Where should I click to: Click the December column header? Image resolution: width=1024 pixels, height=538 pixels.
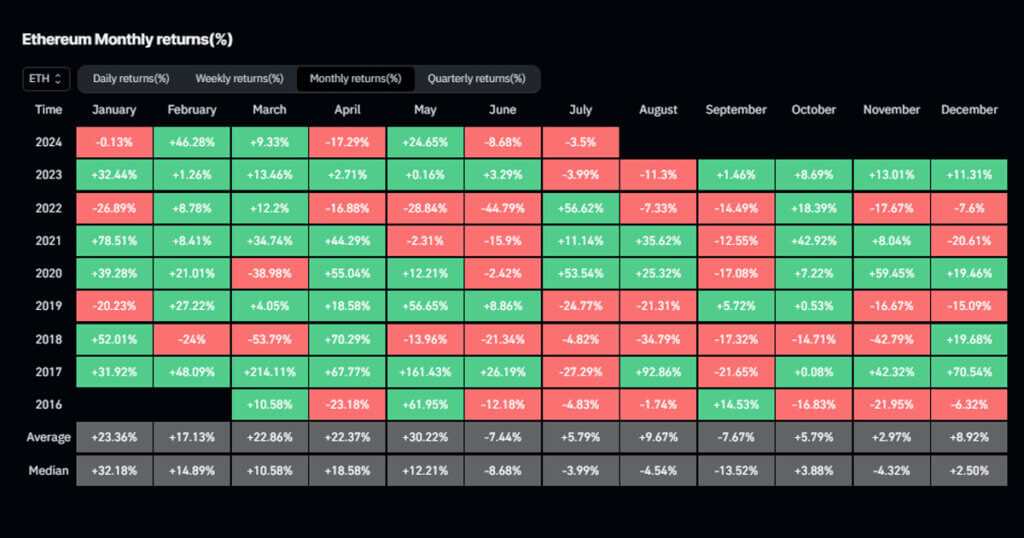pyautogui.click(x=969, y=110)
